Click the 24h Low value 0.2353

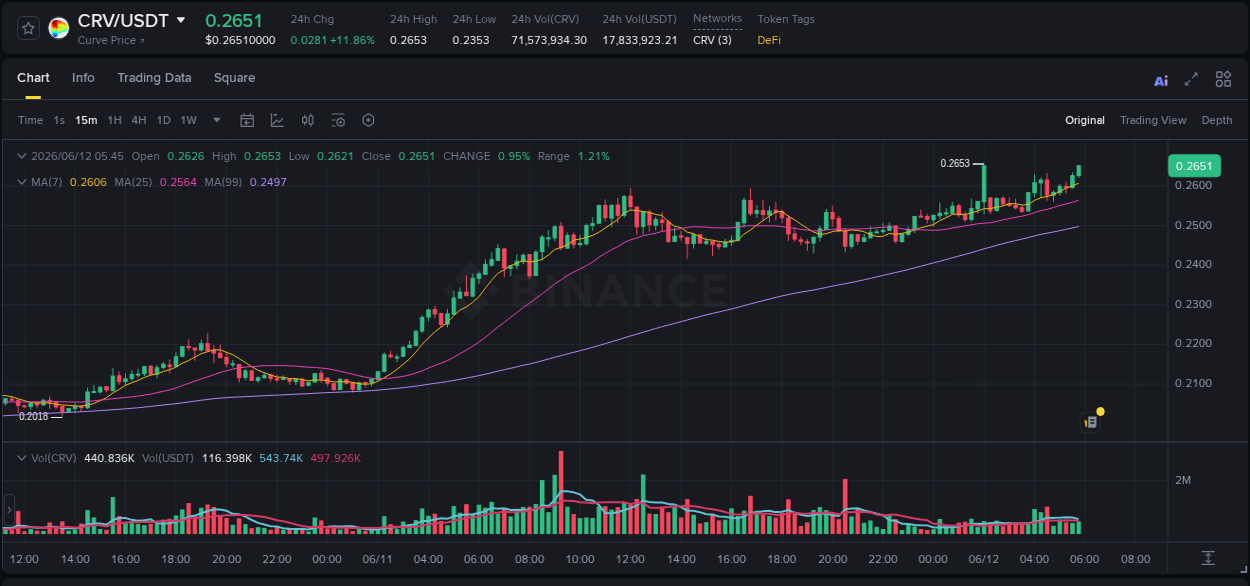tap(470, 40)
